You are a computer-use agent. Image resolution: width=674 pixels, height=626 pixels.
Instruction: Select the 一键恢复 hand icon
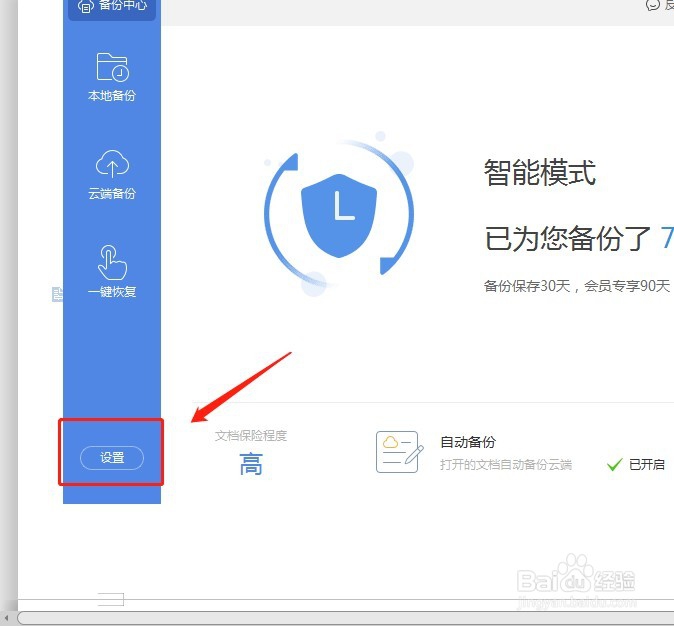click(112, 262)
